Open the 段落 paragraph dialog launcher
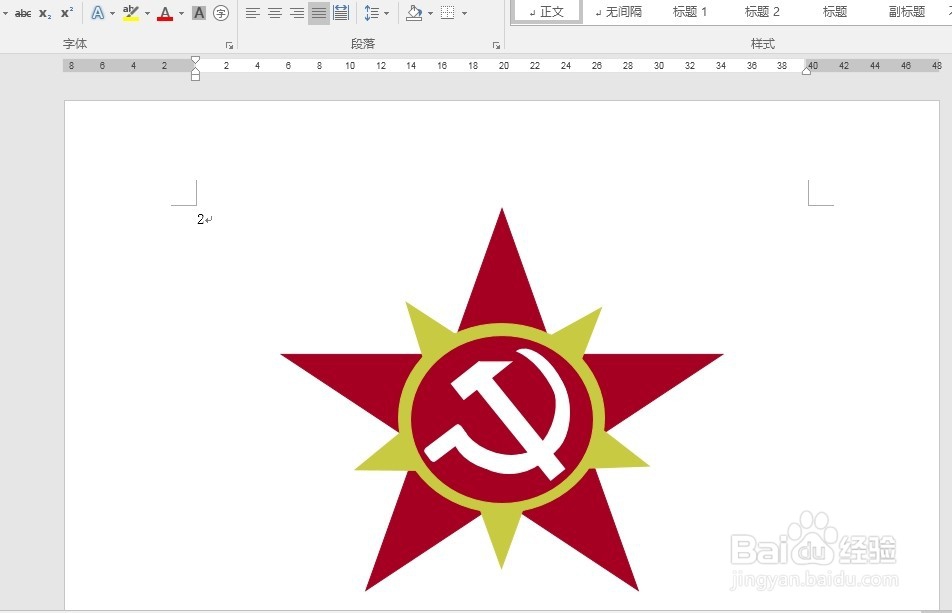 coord(496,46)
